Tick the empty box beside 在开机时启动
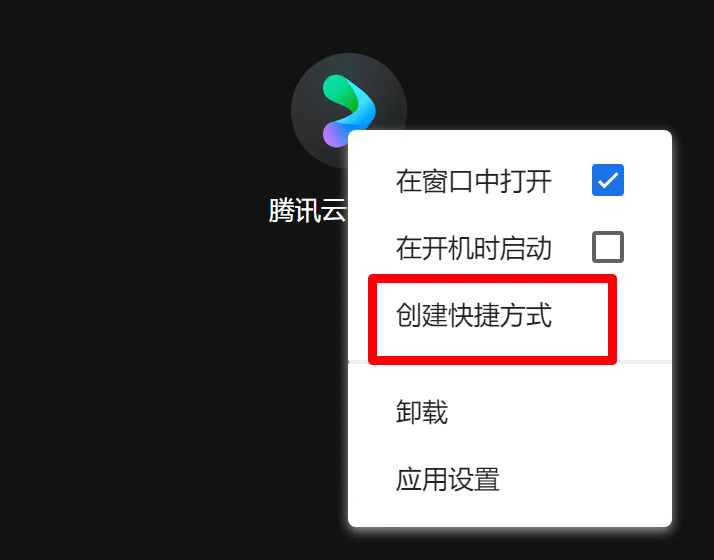714x560 pixels. click(x=608, y=247)
